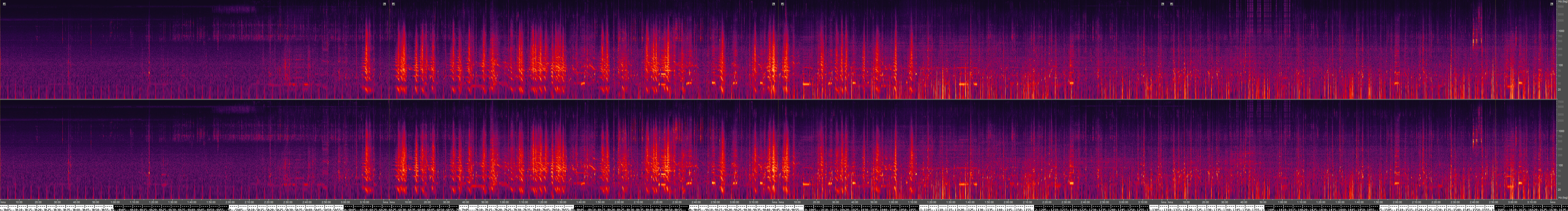
Task: Click the leftmost hms time format label
Action: coord(3,202)
